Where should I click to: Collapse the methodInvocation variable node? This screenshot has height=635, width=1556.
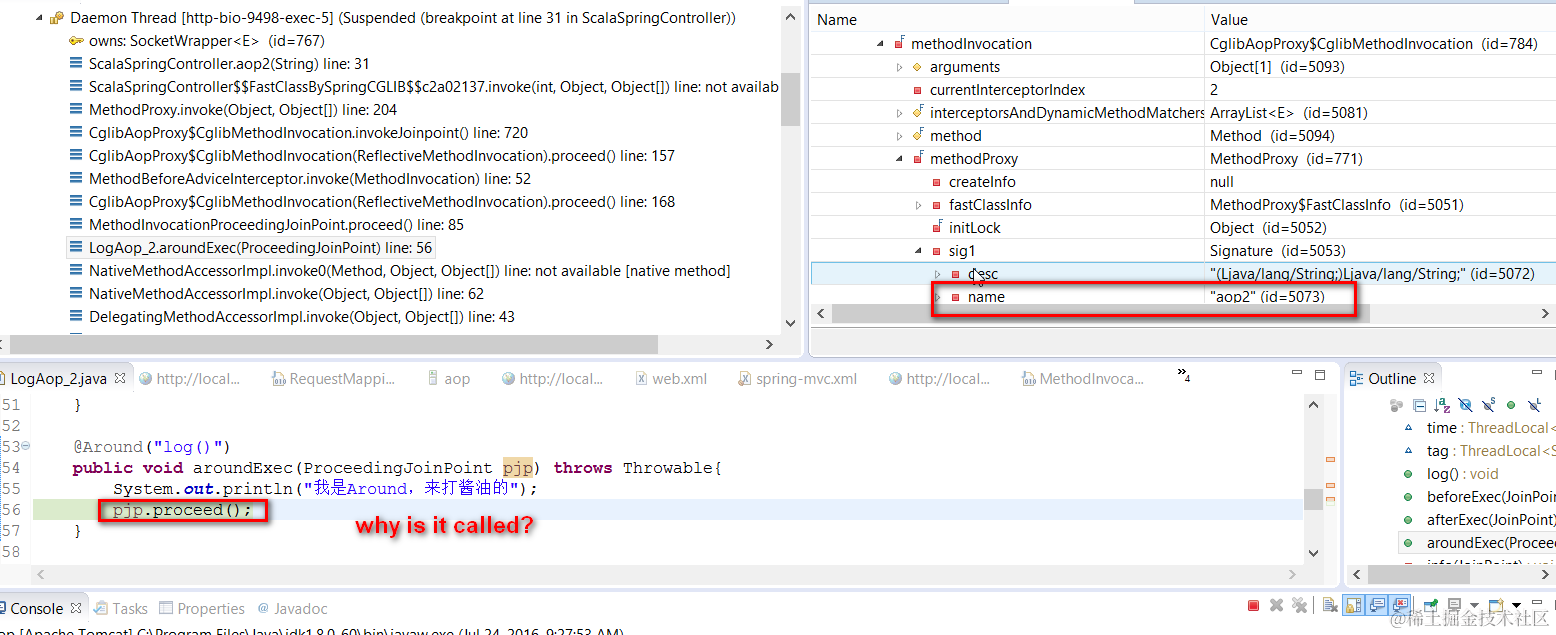(x=880, y=44)
